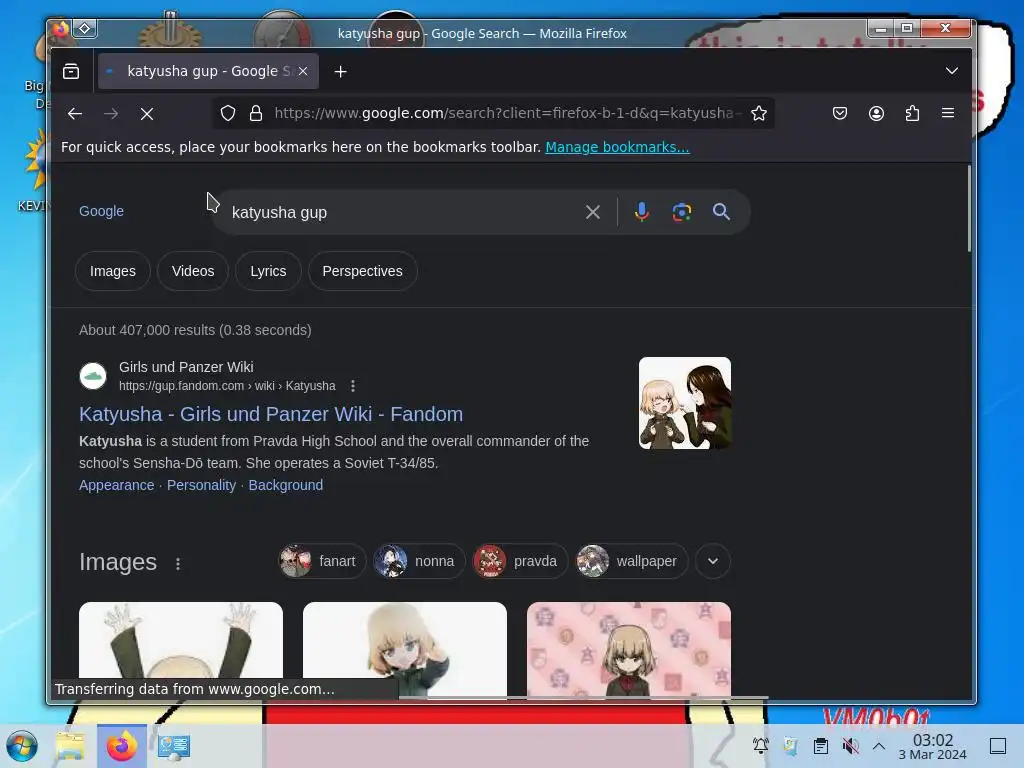
Task: Click Manage bookmarks link
Action: tap(617, 147)
